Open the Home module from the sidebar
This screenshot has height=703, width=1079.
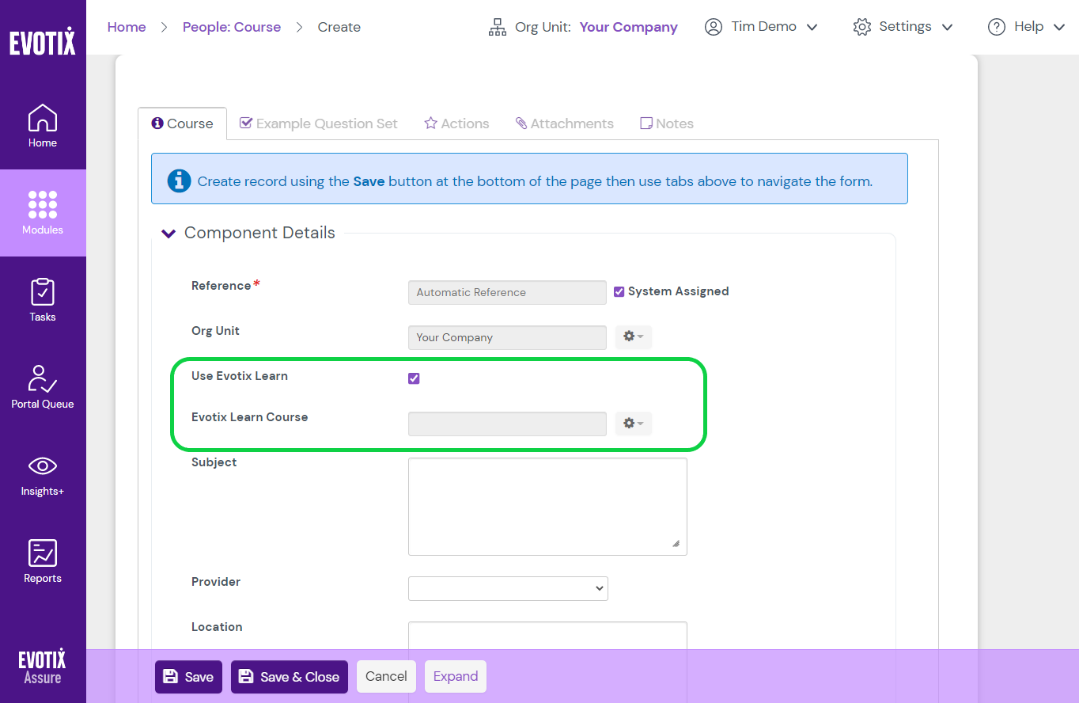tap(42, 125)
